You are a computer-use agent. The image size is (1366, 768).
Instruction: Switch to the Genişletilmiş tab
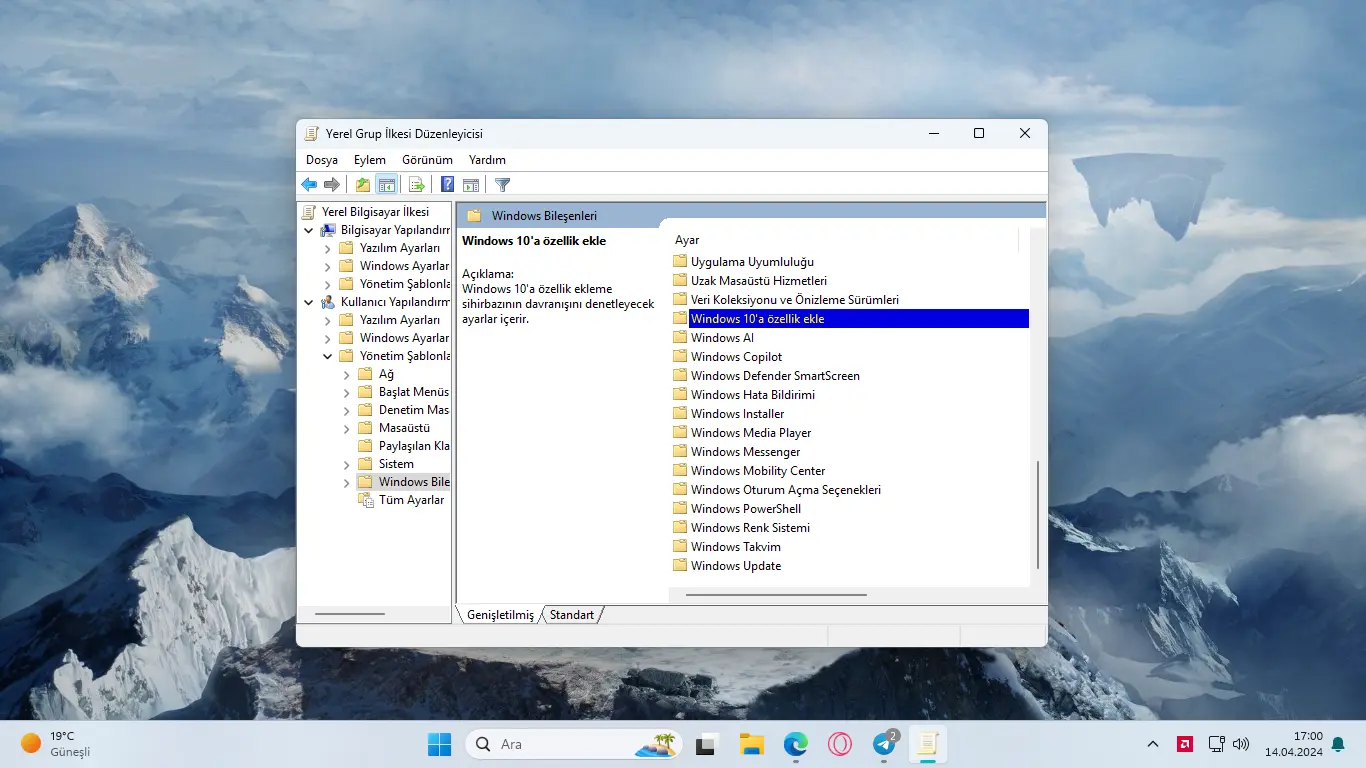500,615
